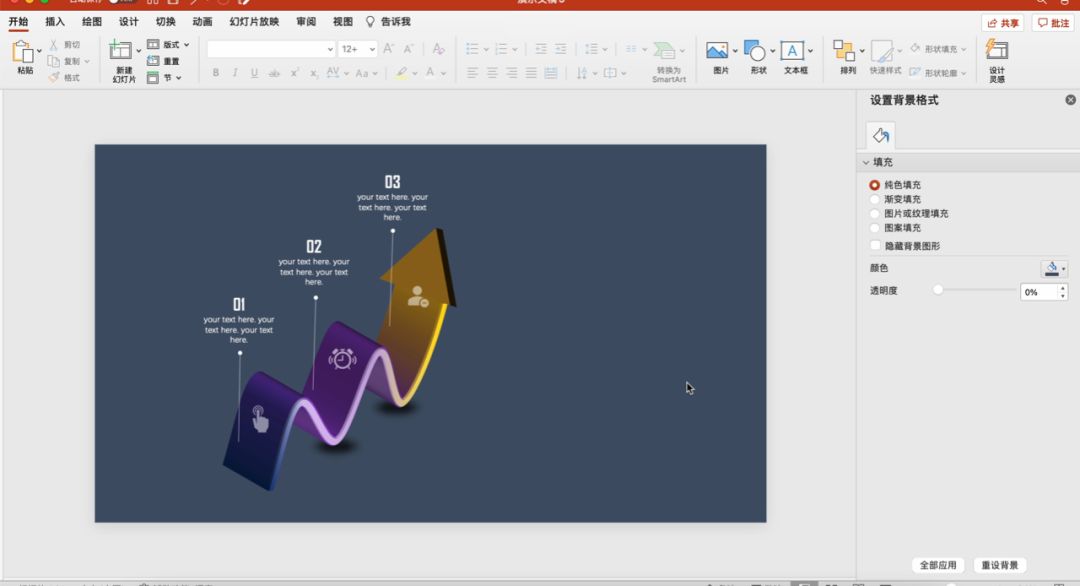Click the Format painter (格式) brush icon

coord(54,78)
